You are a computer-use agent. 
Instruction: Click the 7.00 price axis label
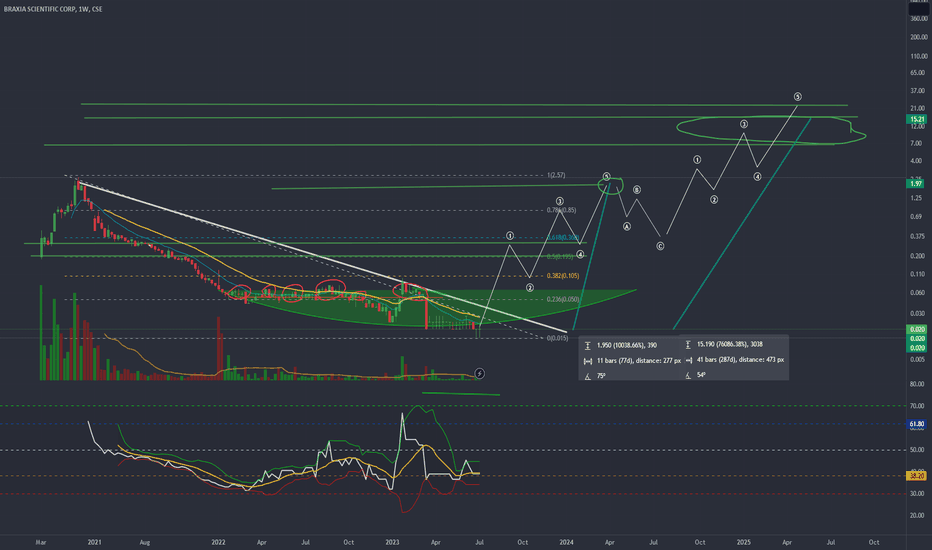pyautogui.click(x=915, y=143)
